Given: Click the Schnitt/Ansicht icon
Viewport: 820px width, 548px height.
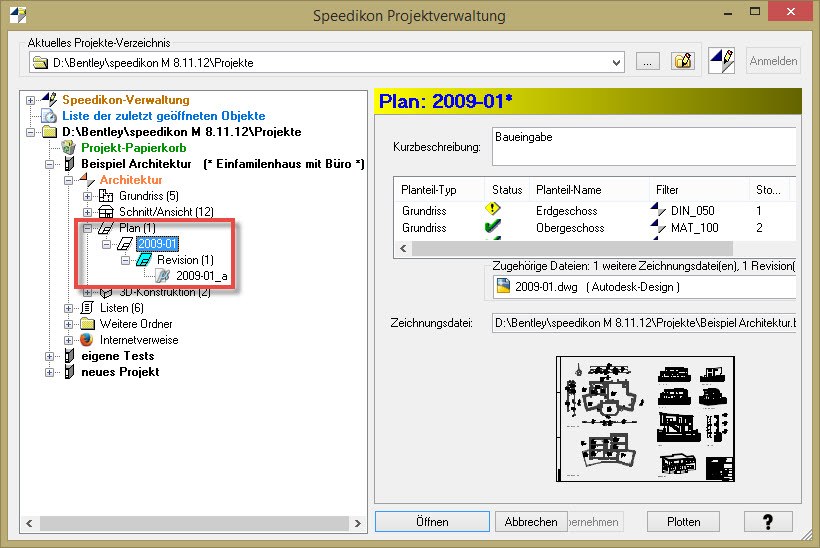Looking at the screenshot, I should (106, 212).
